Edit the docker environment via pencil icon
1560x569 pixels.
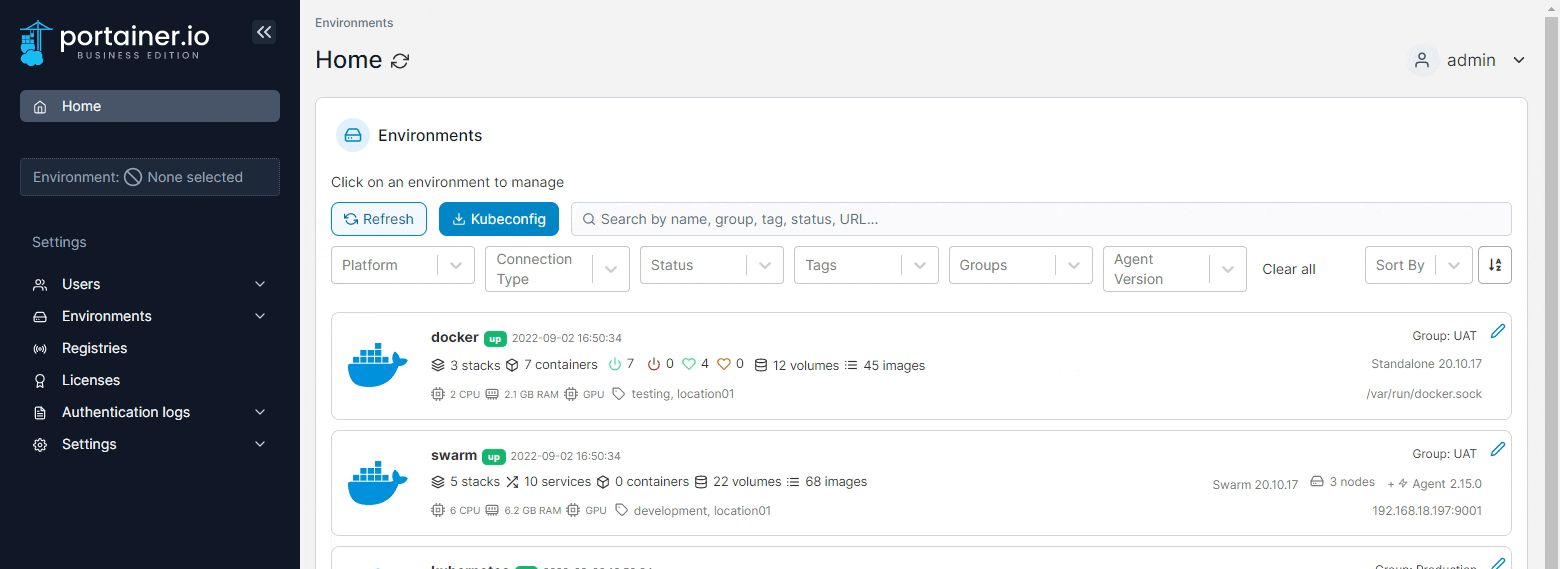1497,331
